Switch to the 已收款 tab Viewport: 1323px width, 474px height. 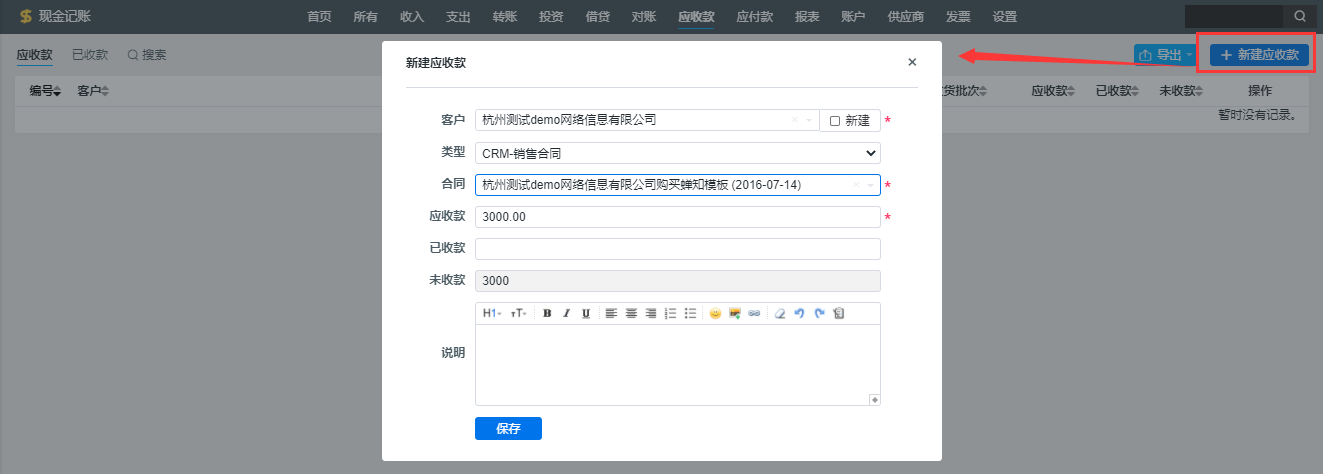90,55
